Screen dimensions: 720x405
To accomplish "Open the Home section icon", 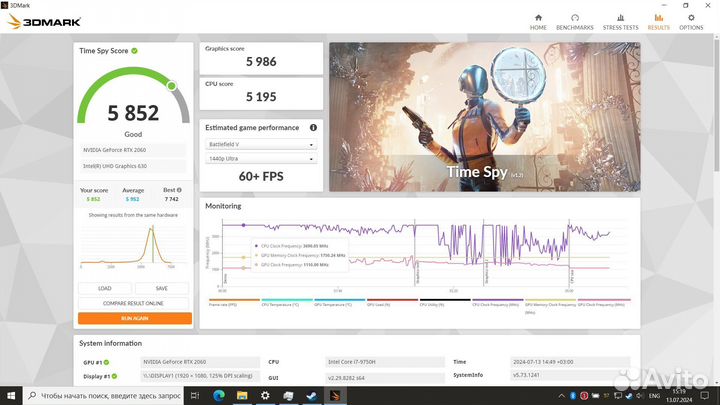I will coord(538,18).
